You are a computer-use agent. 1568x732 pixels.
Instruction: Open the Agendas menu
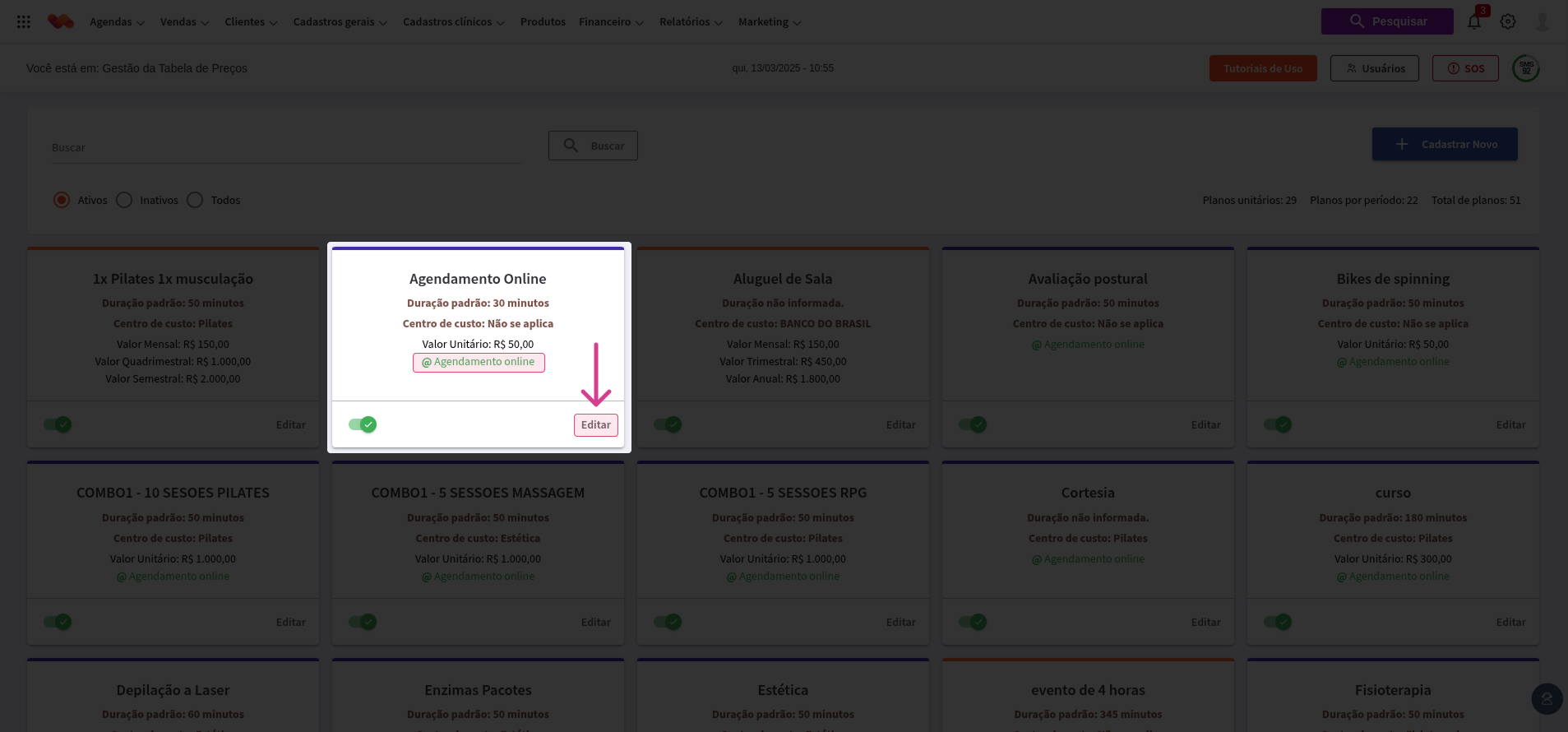coord(117,22)
